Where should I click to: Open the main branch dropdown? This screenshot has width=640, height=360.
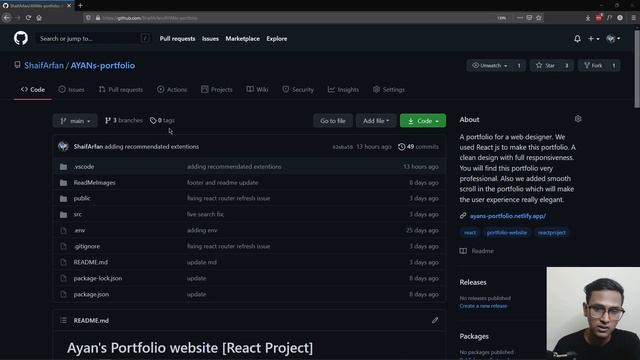coord(75,121)
